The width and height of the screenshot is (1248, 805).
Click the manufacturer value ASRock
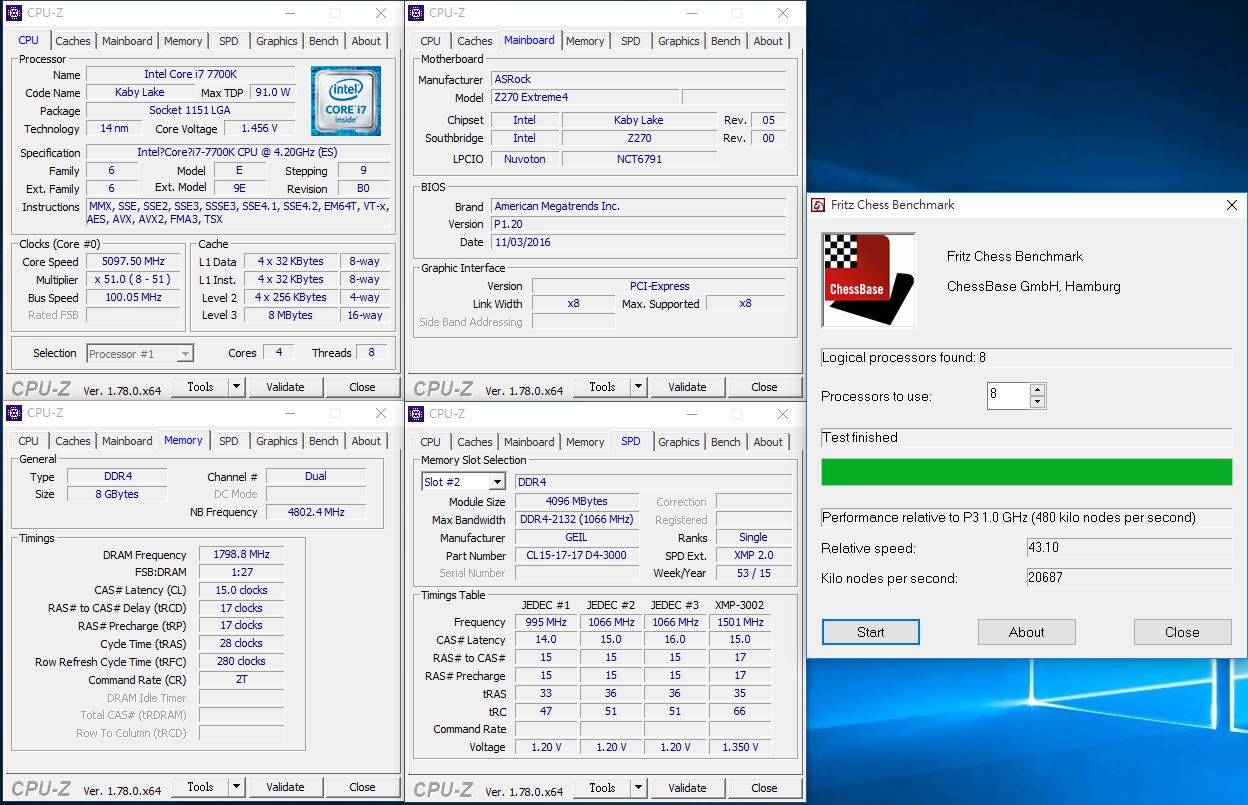pos(638,79)
